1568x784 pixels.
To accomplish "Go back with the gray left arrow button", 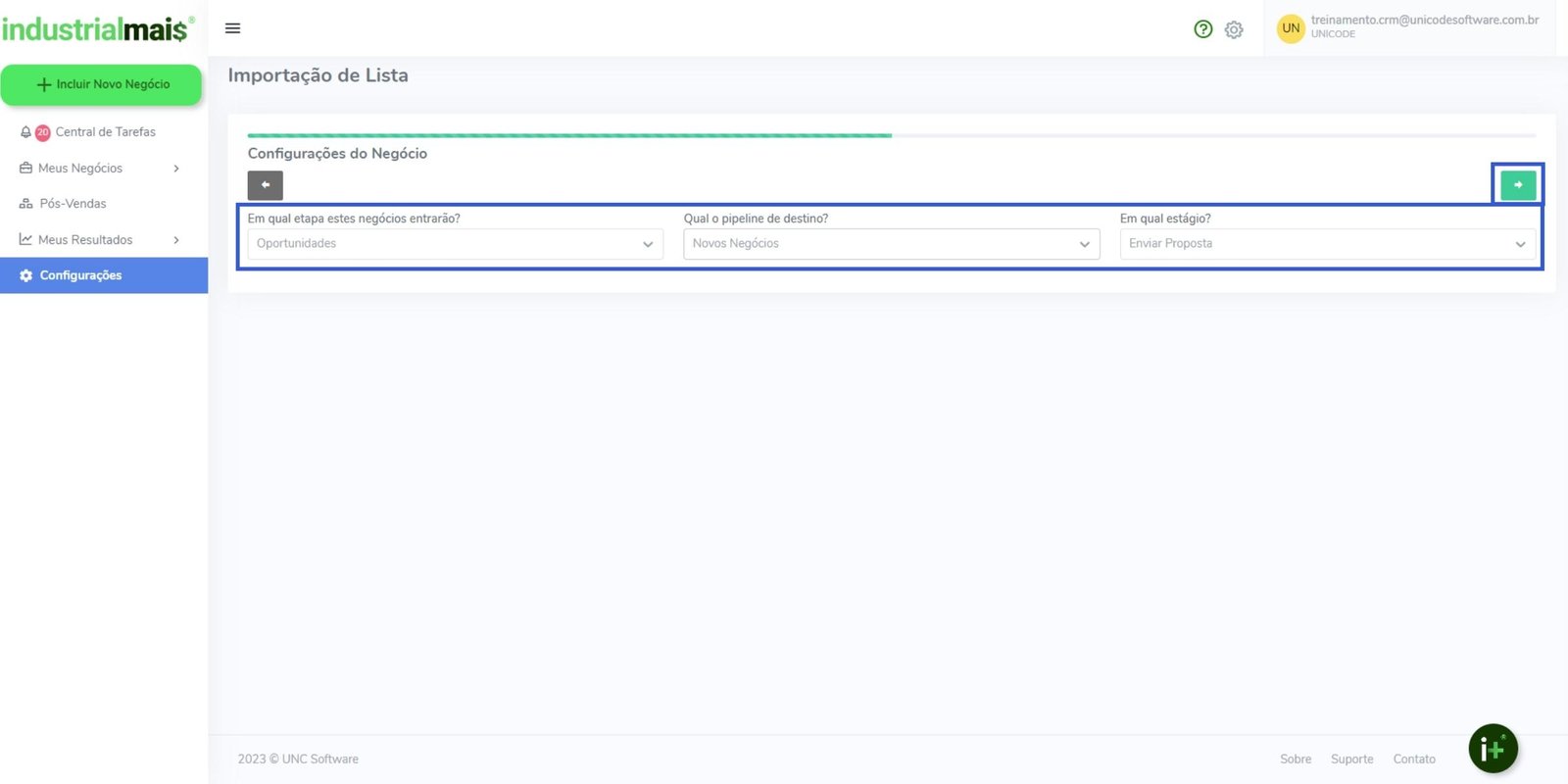I will pos(265,185).
